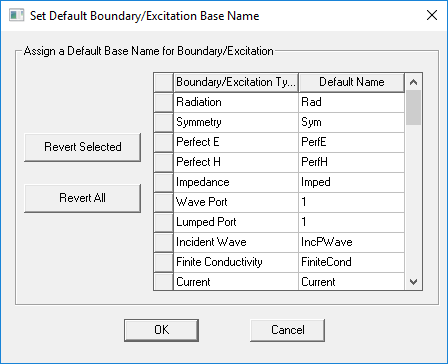
Task: Confirm with the OK button
Action: pos(161,330)
